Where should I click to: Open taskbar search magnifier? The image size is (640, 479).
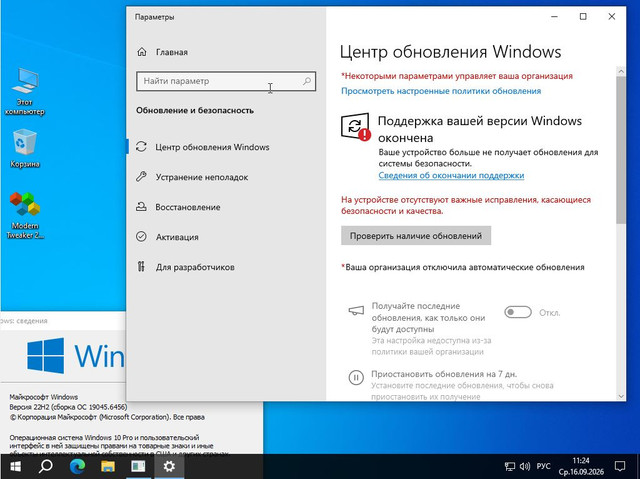pos(46,466)
